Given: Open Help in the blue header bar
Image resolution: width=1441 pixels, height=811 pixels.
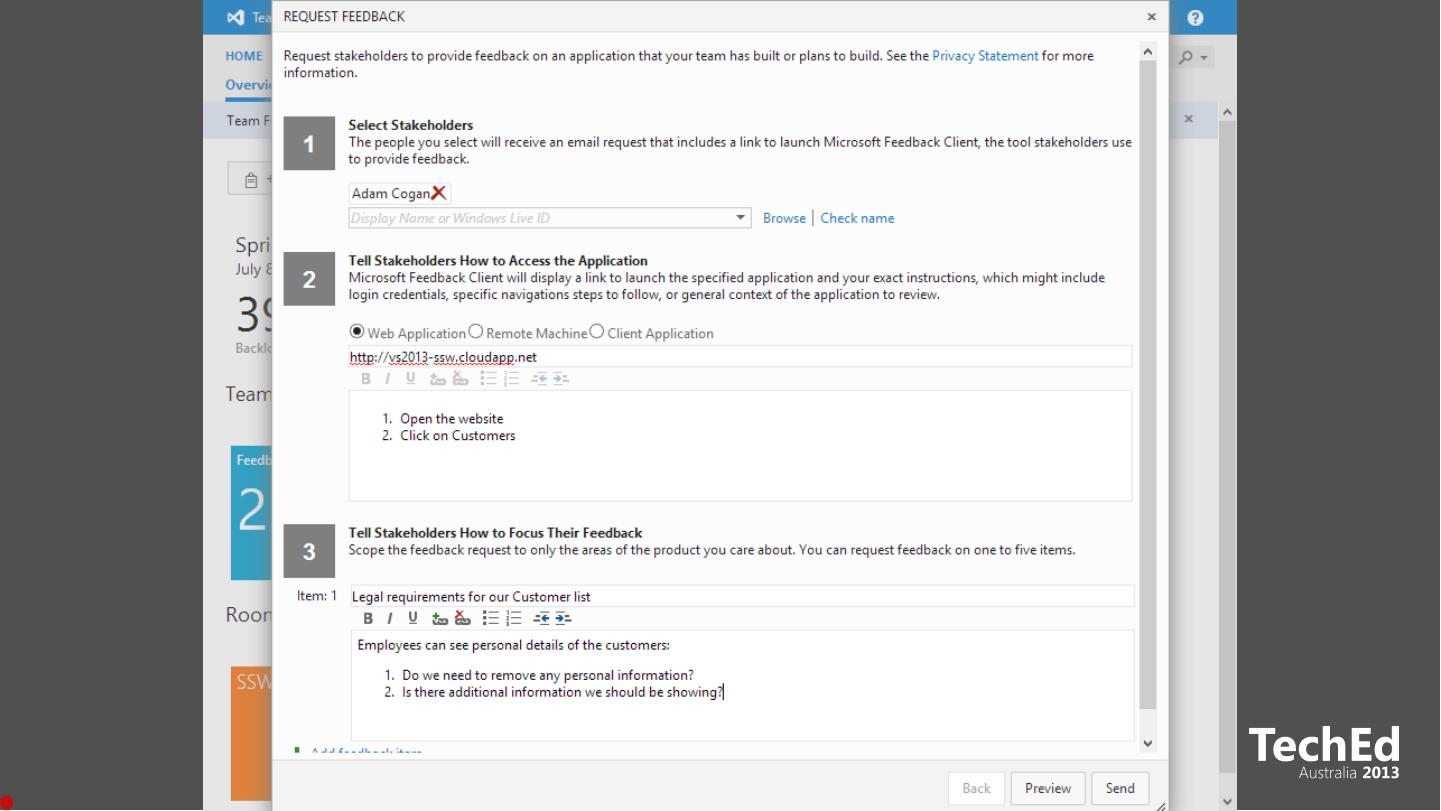Looking at the screenshot, I should coord(1195,18).
